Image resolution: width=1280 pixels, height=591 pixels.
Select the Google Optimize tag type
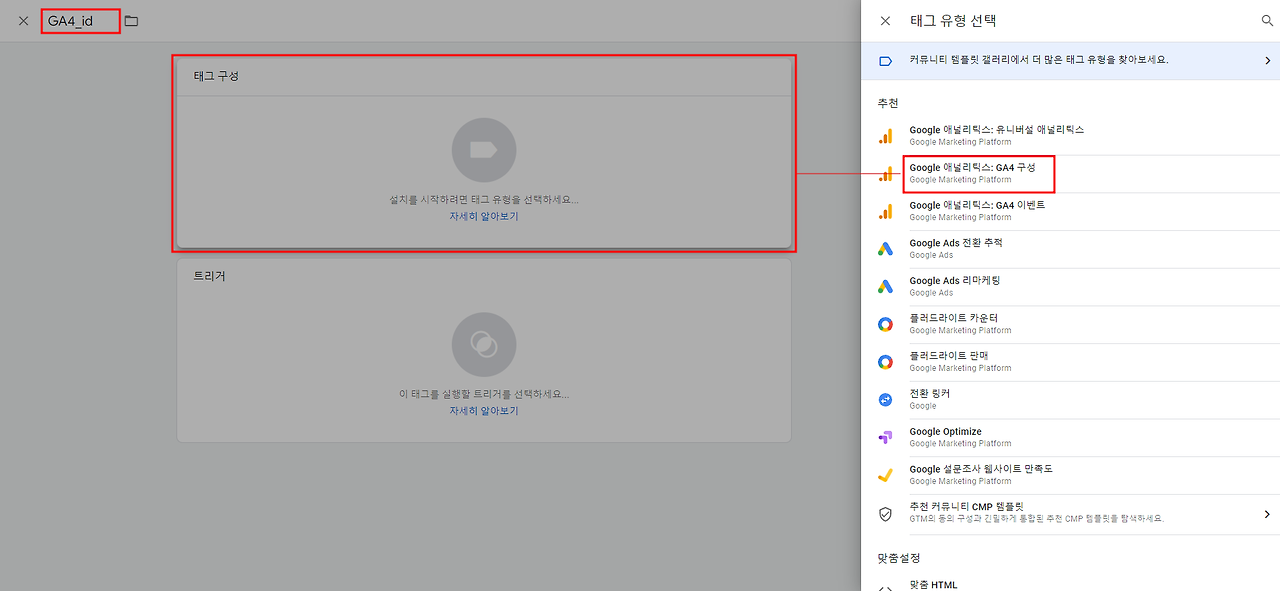(1070, 438)
